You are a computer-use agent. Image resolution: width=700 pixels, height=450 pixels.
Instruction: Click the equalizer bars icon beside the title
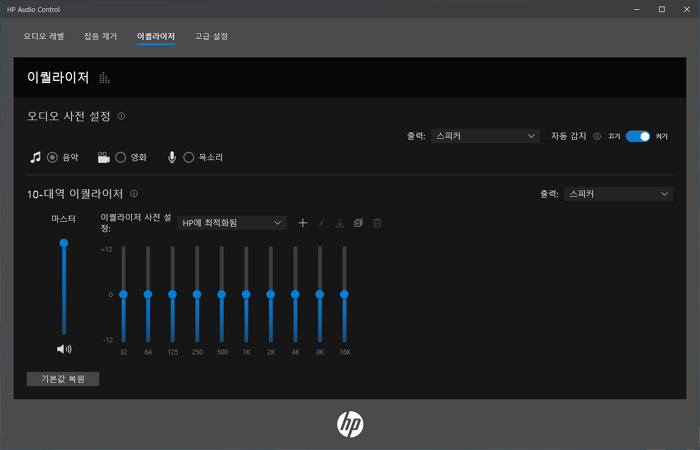tap(104, 78)
